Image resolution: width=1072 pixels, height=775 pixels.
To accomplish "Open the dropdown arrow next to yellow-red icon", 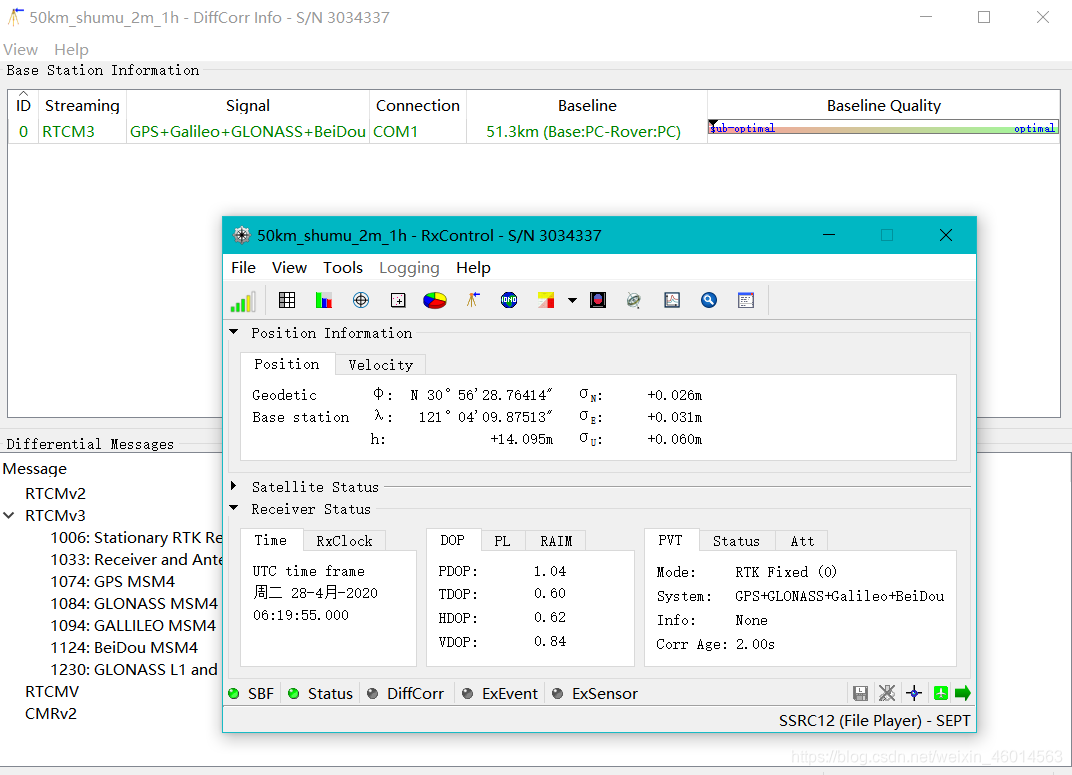I will click(x=572, y=300).
